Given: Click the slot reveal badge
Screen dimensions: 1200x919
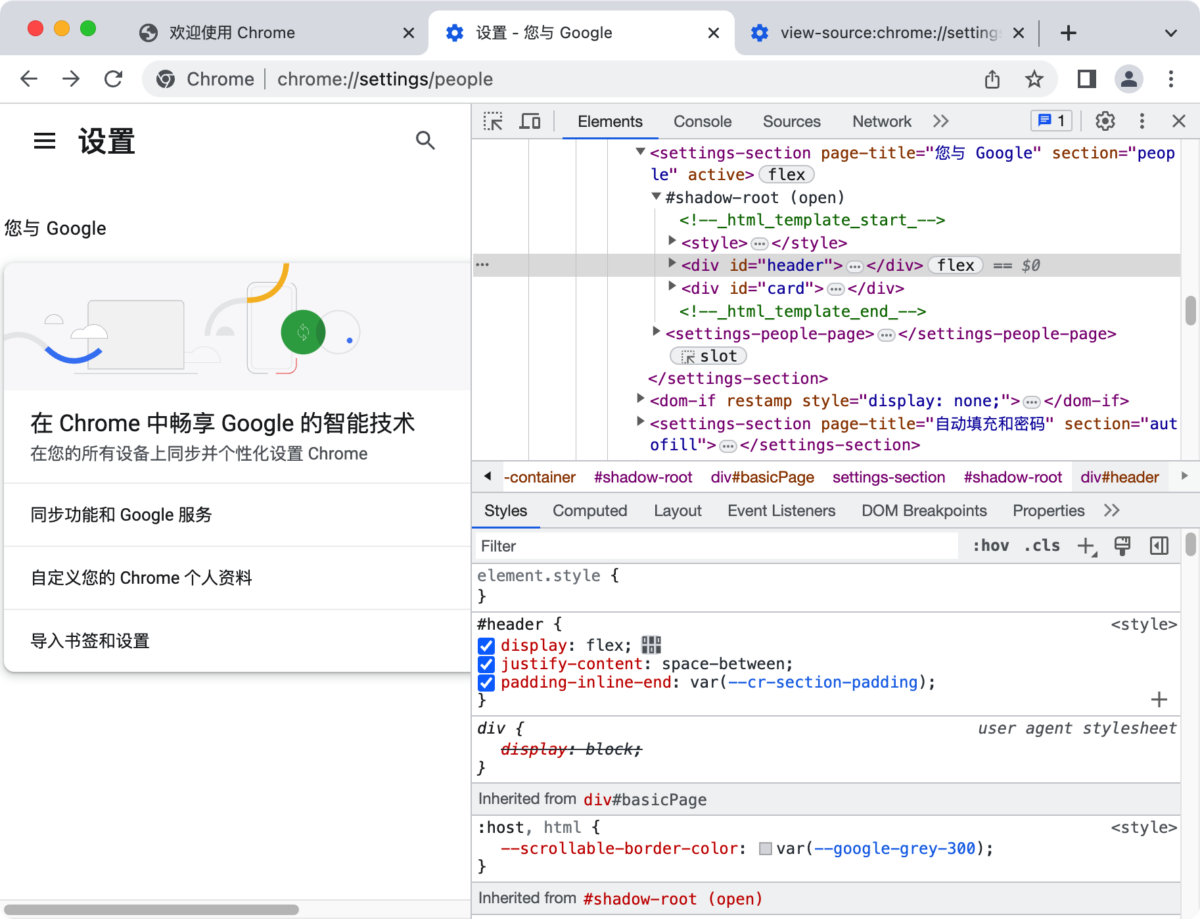Looking at the screenshot, I should (708, 356).
